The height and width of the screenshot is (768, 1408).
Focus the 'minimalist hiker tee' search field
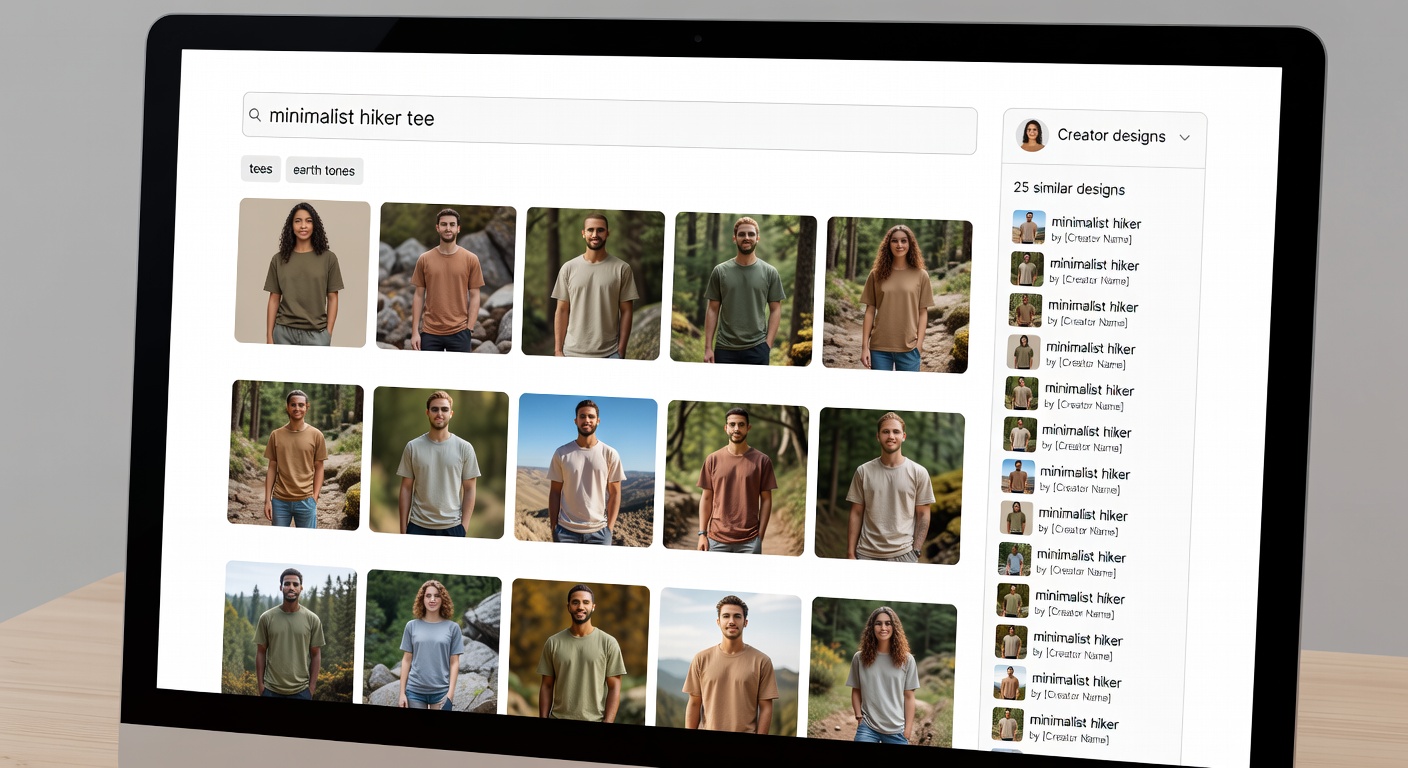[609, 124]
